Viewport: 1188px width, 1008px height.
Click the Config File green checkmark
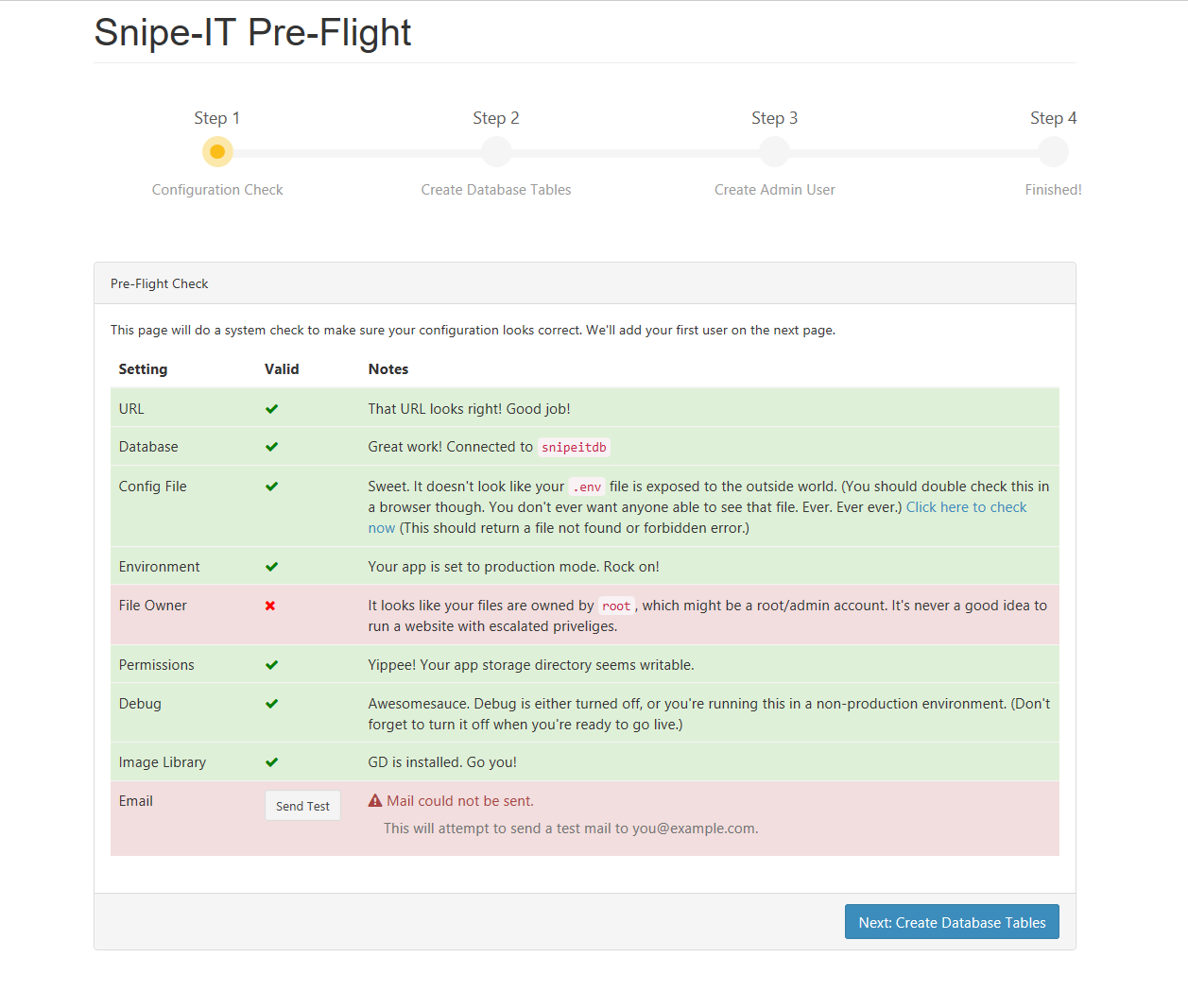tap(271, 487)
